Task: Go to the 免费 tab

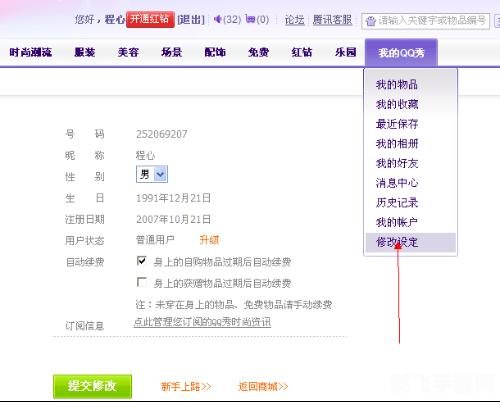Action: click(258, 52)
